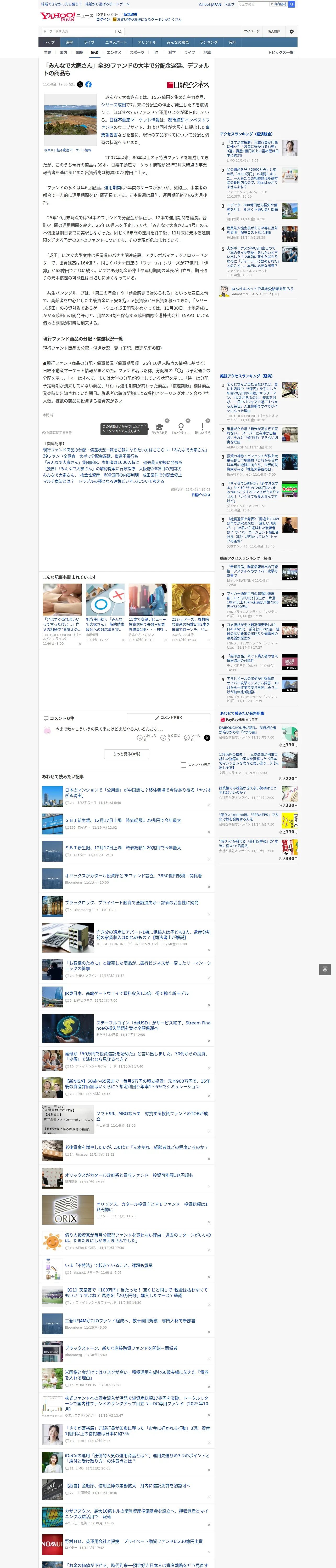Click the ログイン link
The width and height of the screenshot is (336, 1568).
pos(103,20)
